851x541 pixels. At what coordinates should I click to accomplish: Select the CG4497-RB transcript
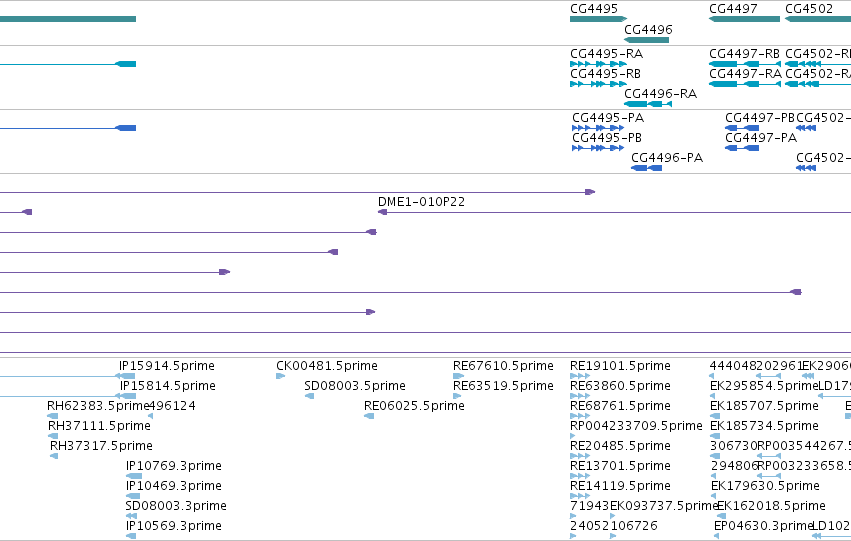pos(745,64)
